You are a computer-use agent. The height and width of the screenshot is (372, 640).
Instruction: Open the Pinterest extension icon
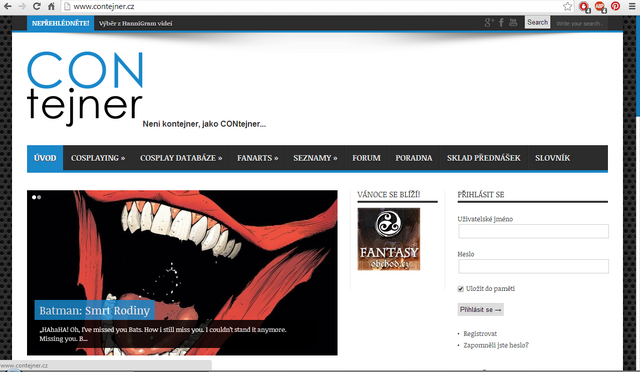615,6
